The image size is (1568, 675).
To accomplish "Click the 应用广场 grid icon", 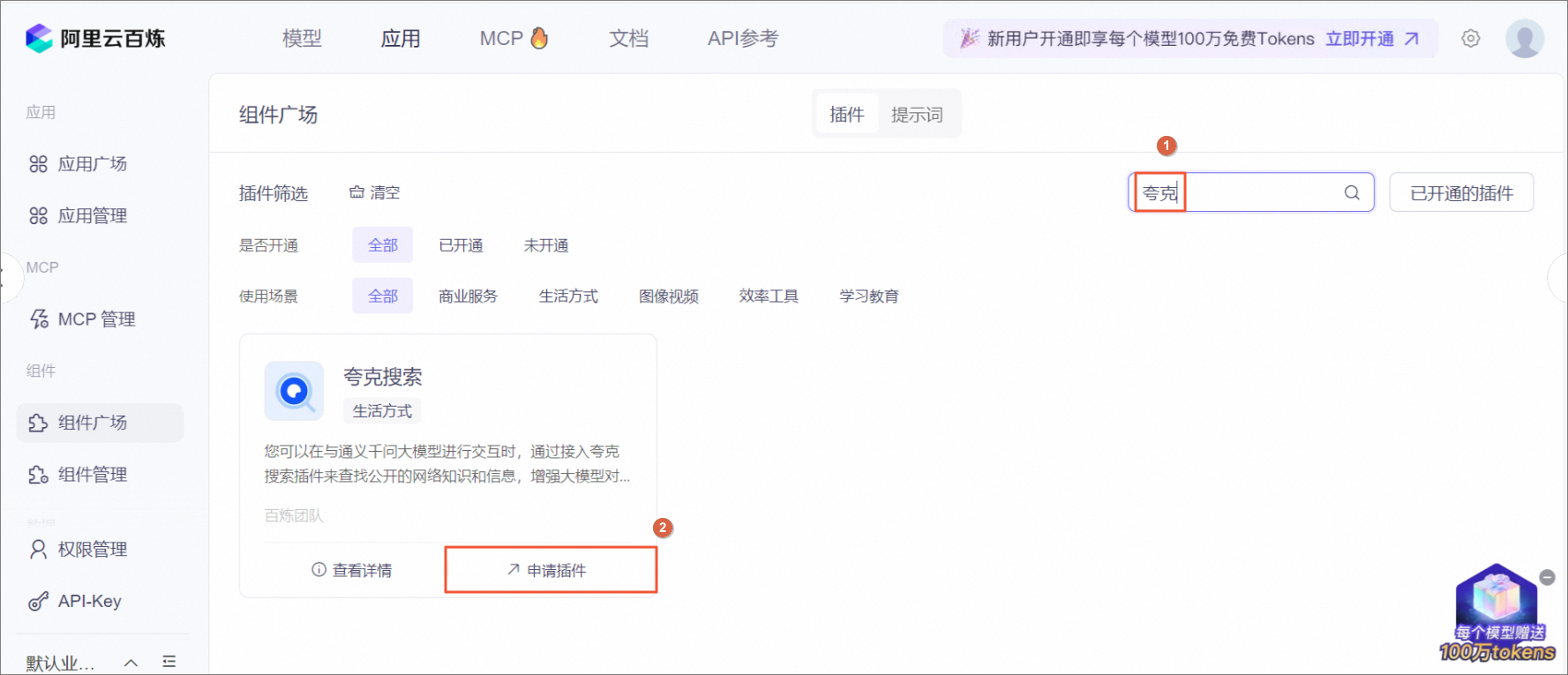I will tap(38, 164).
